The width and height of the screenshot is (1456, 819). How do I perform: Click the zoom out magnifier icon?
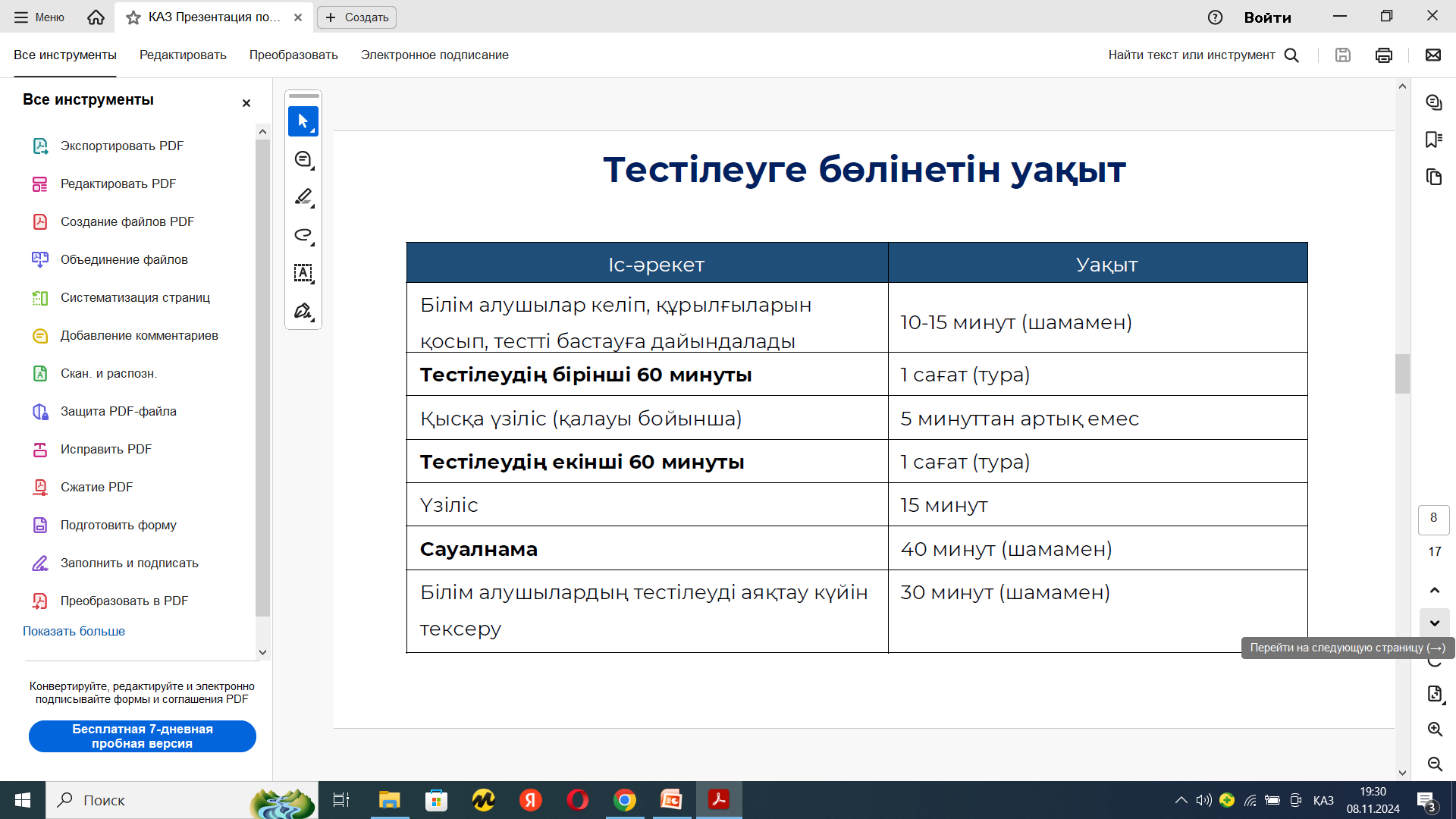(1434, 764)
